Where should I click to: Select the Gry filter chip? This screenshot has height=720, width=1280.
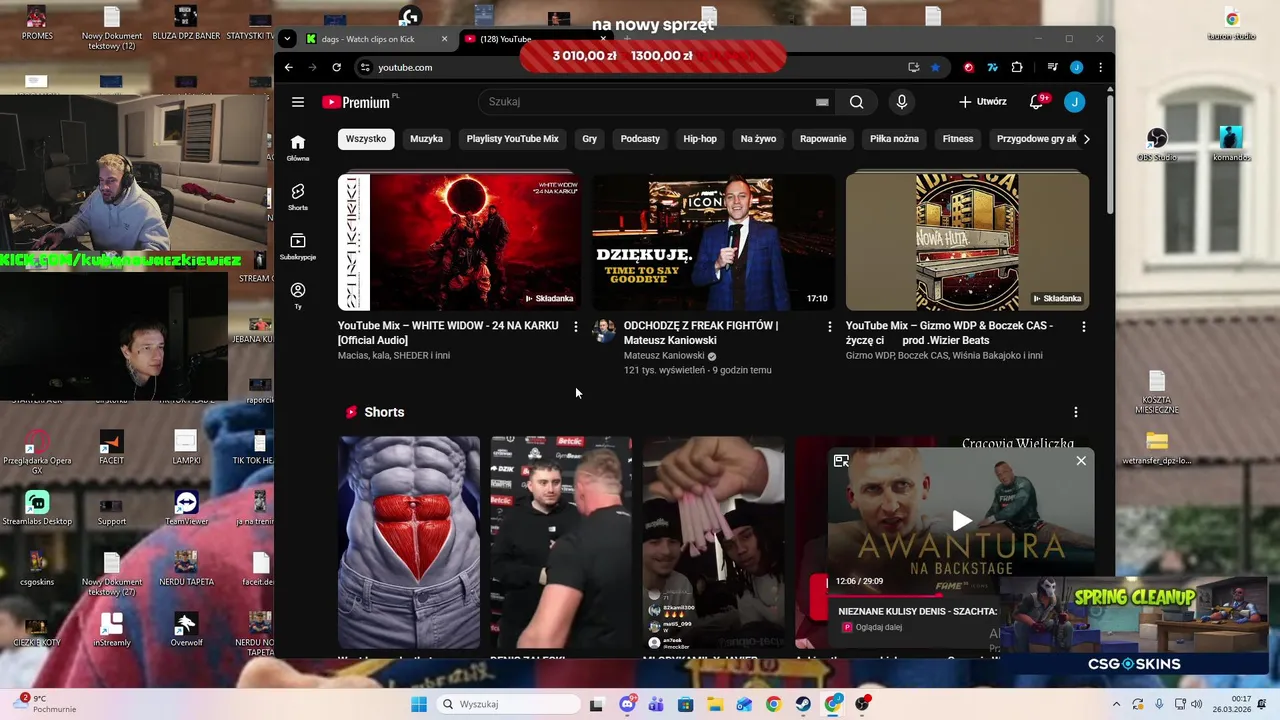coord(589,139)
